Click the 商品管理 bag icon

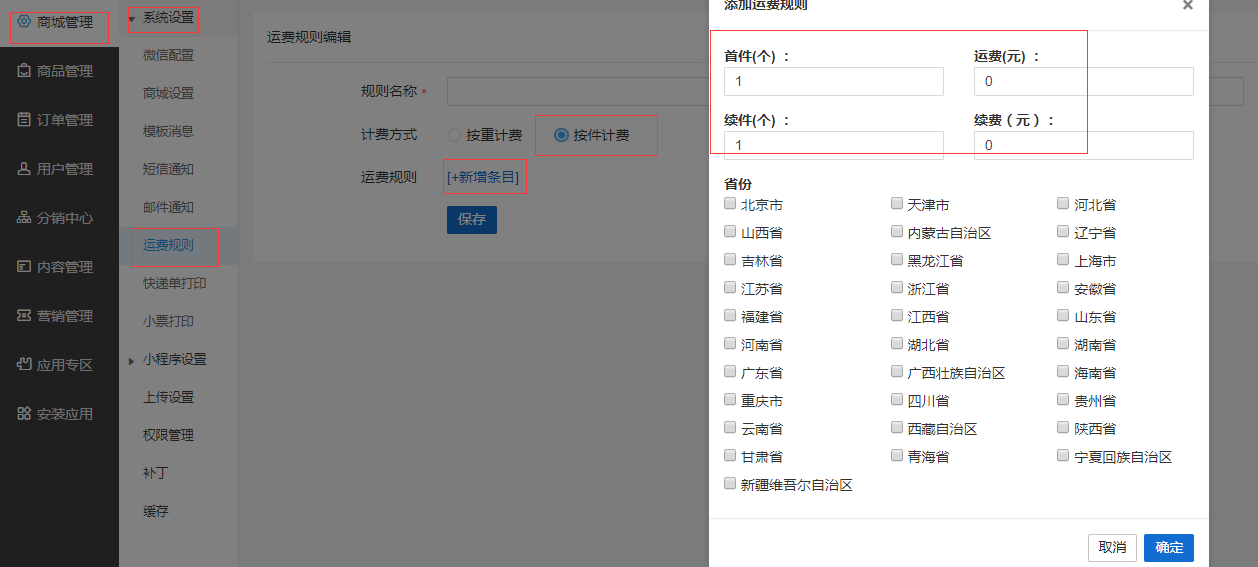click(x=25, y=71)
